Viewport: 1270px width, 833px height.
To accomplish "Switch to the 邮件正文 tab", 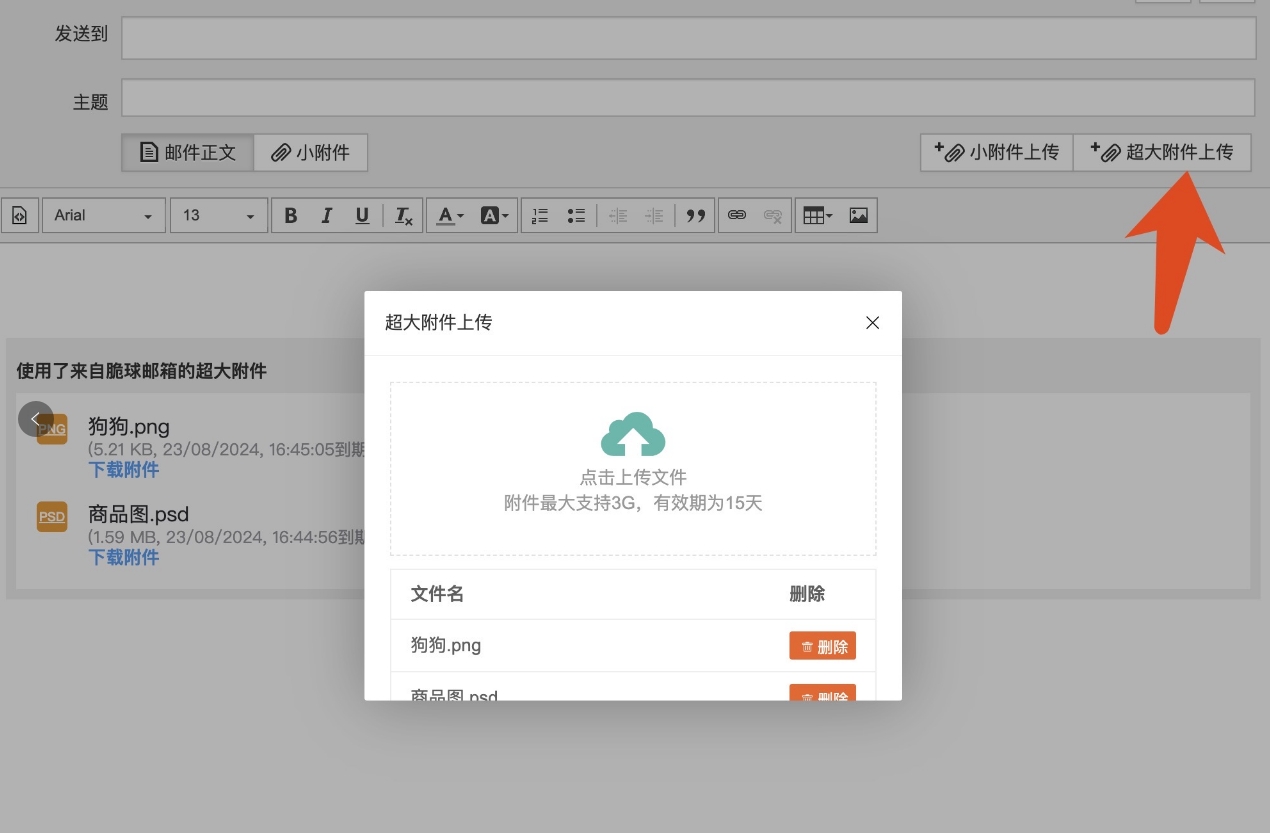I will tap(186, 152).
